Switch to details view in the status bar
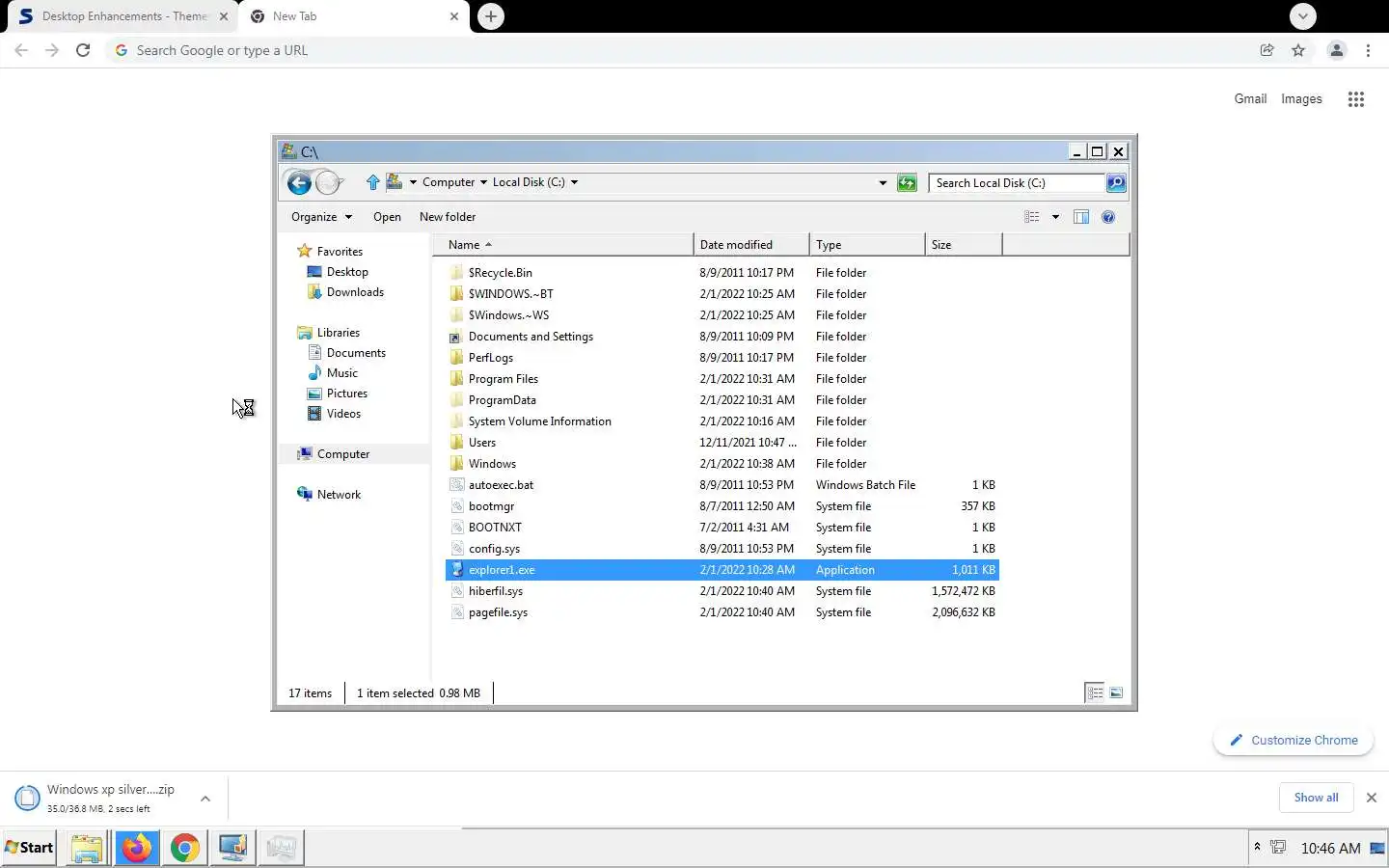The width and height of the screenshot is (1389, 868). [1095, 692]
